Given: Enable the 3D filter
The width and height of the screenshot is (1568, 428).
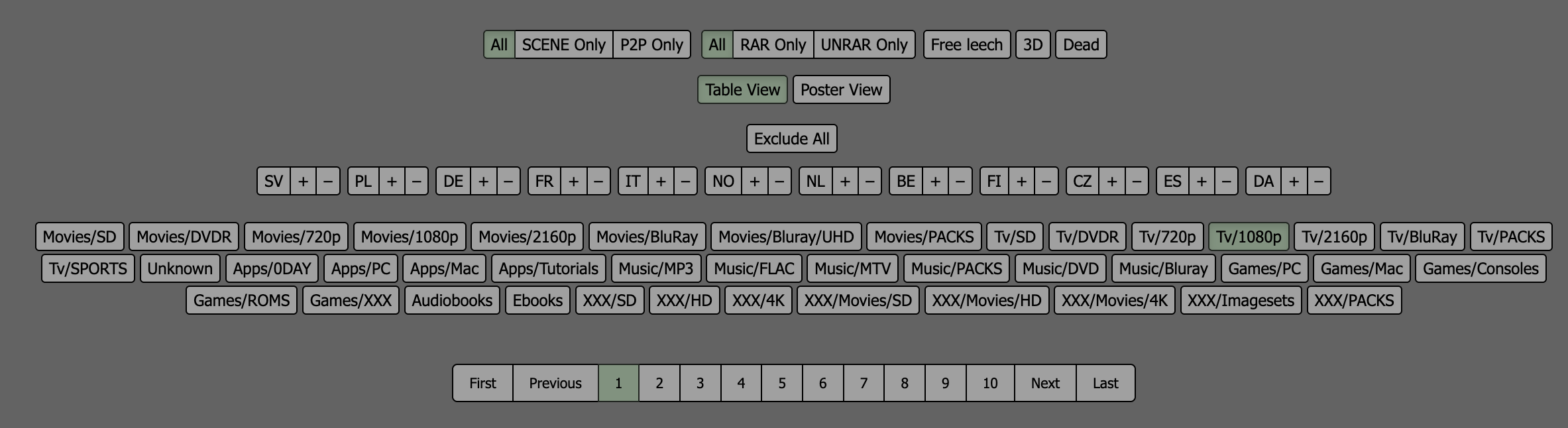Looking at the screenshot, I should [x=1033, y=45].
